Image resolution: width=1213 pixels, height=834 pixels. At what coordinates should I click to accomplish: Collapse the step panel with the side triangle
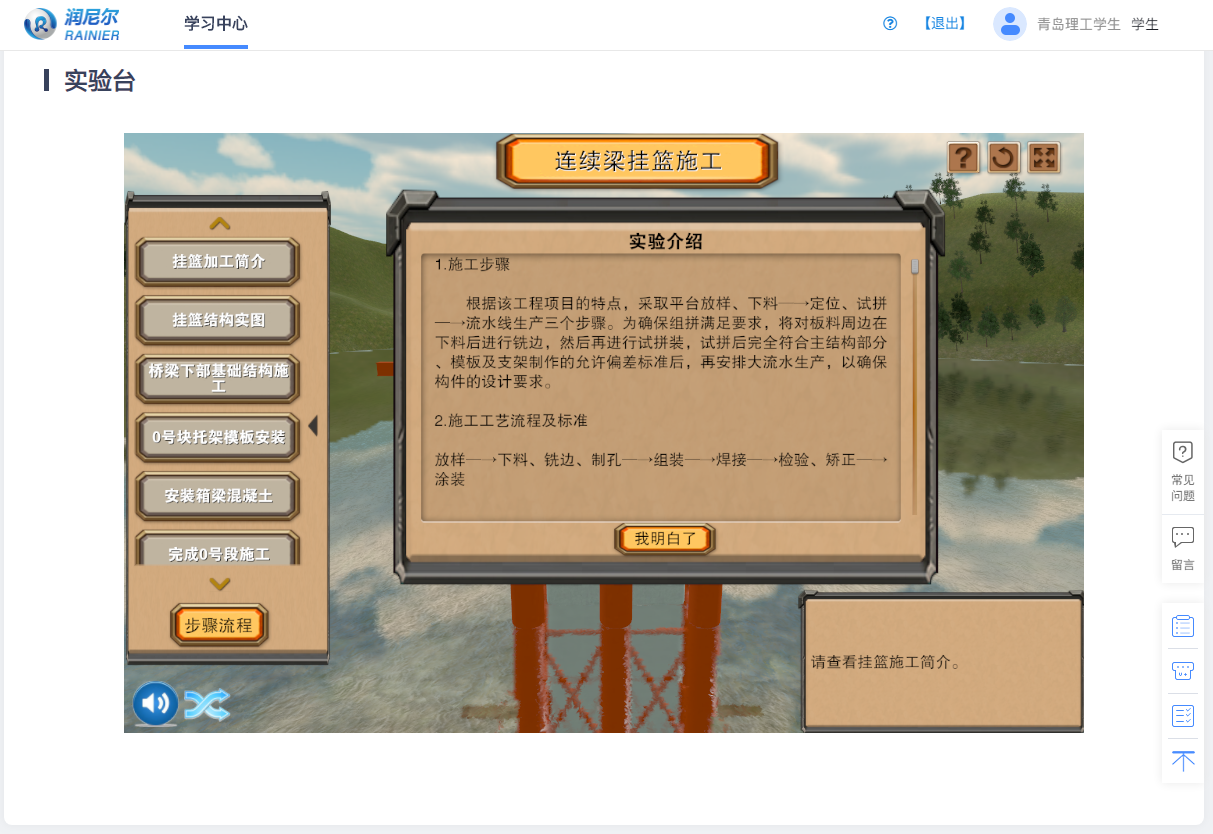coord(313,426)
